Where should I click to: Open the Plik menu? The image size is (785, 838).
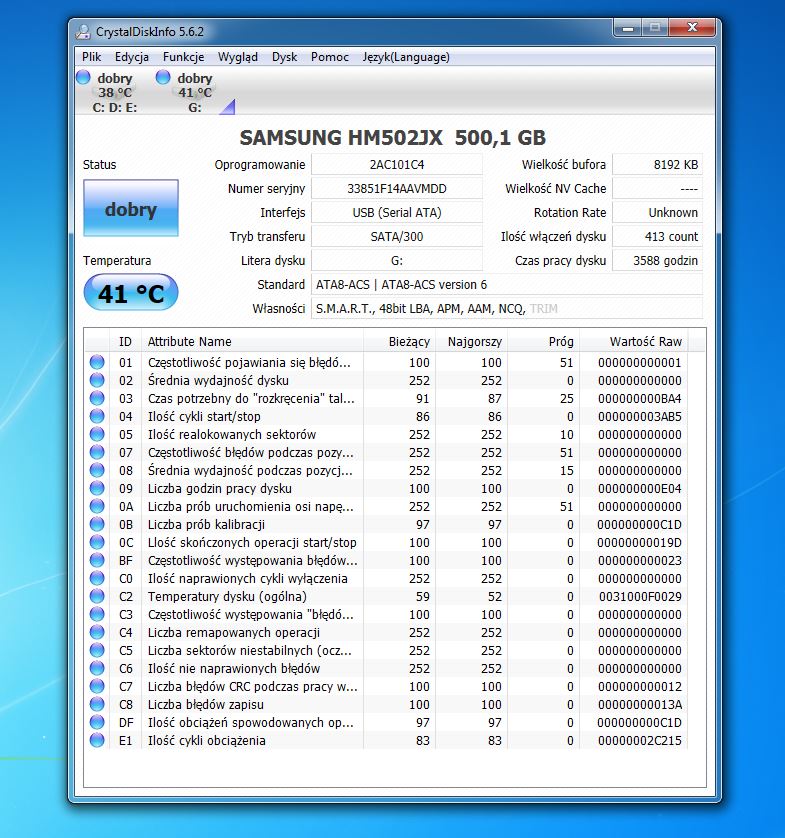pyautogui.click(x=92, y=57)
